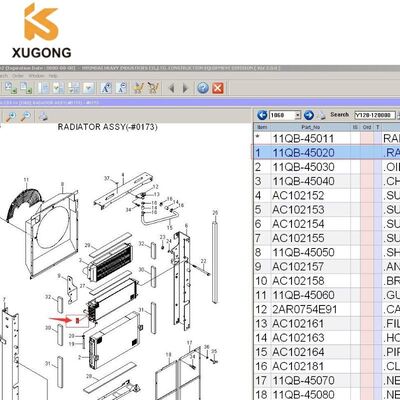Click the Ord column header

pyautogui.click(x=367, y=127)
